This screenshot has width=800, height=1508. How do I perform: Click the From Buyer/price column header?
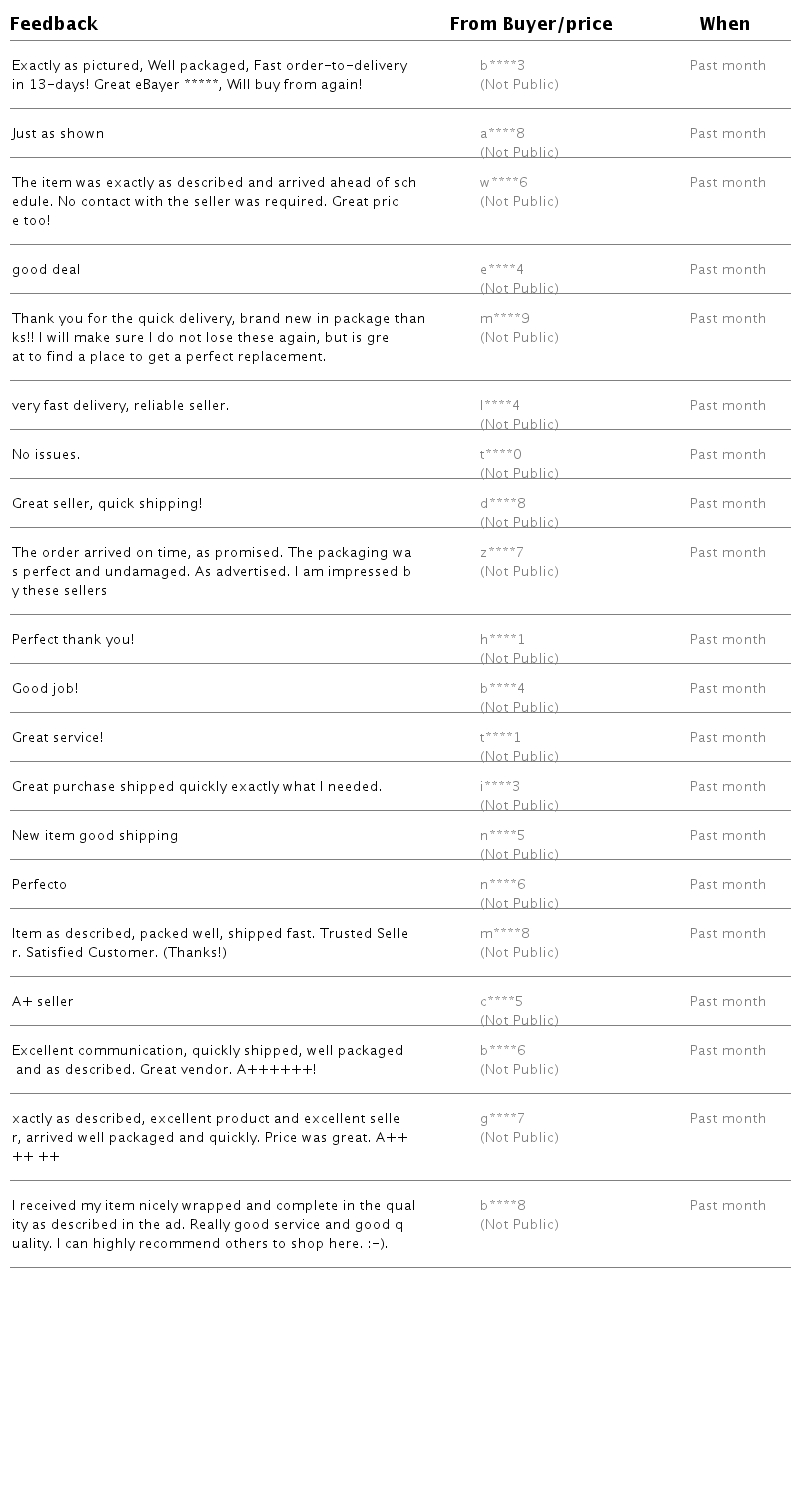point(530,24)
